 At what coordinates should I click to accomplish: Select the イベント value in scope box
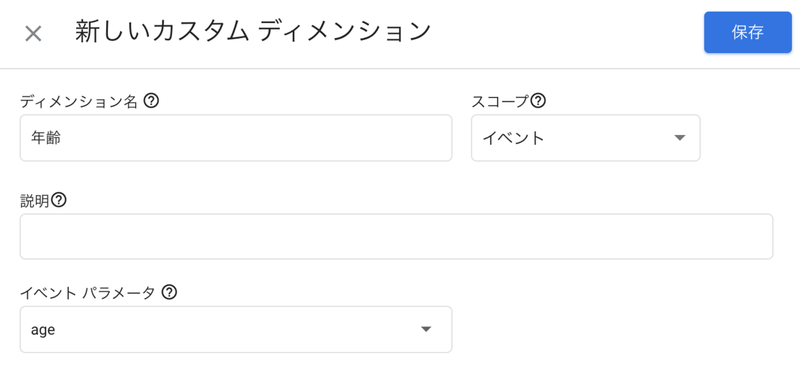[514, 138]
